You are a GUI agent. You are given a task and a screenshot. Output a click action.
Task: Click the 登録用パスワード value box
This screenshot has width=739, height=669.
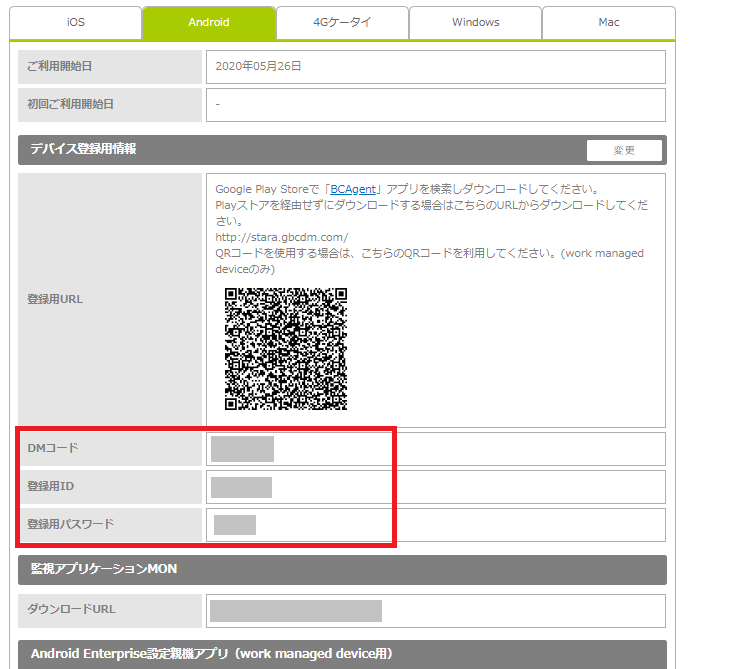pyautogui.click(x=435, y=525)
